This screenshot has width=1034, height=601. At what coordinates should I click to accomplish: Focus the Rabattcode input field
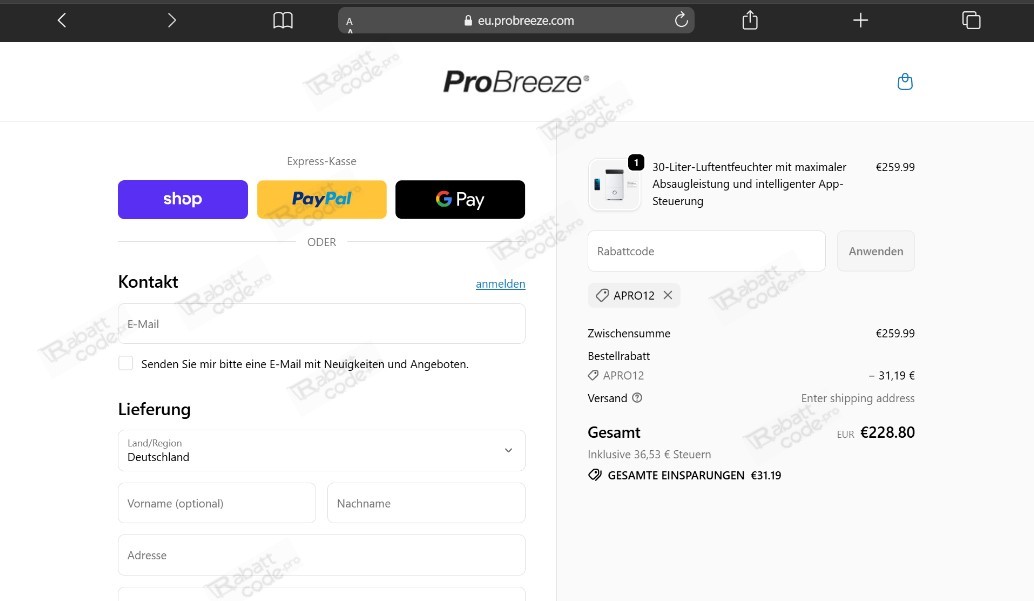click(x=706, y=251)
